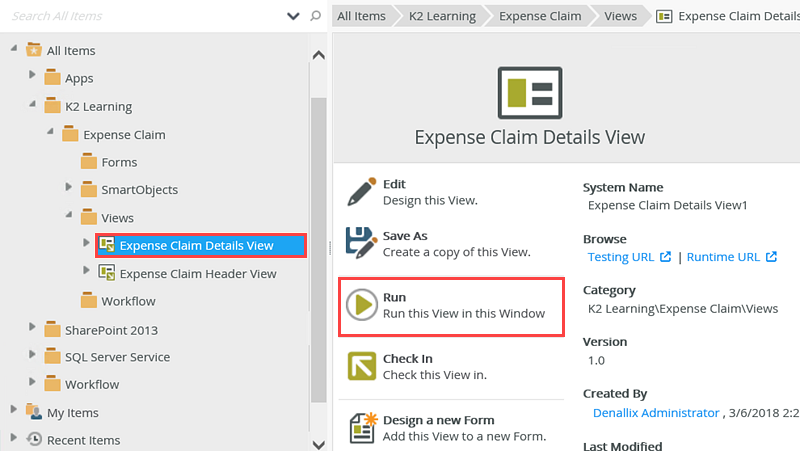Click the Denallix Administrator link
800x451 pixels.
tap(653, 413)
